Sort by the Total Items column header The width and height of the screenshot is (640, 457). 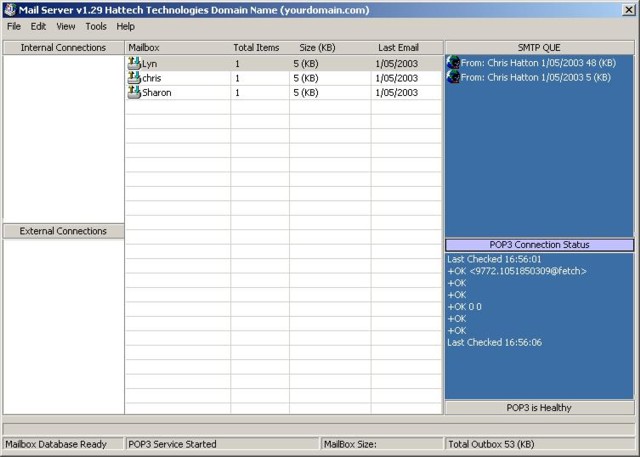pos(258,47)
